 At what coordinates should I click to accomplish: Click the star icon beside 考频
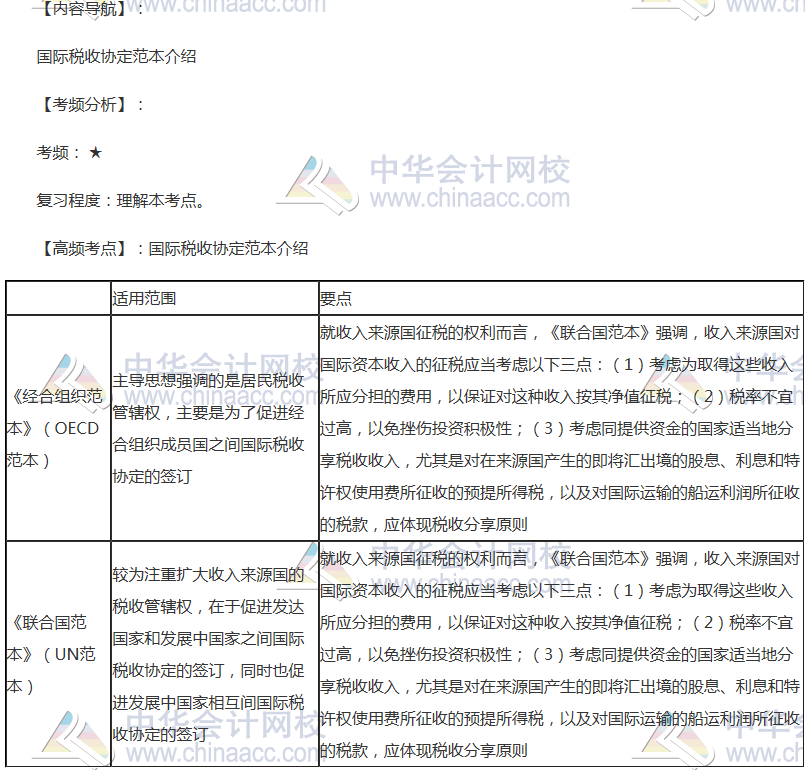pos(95,153)
